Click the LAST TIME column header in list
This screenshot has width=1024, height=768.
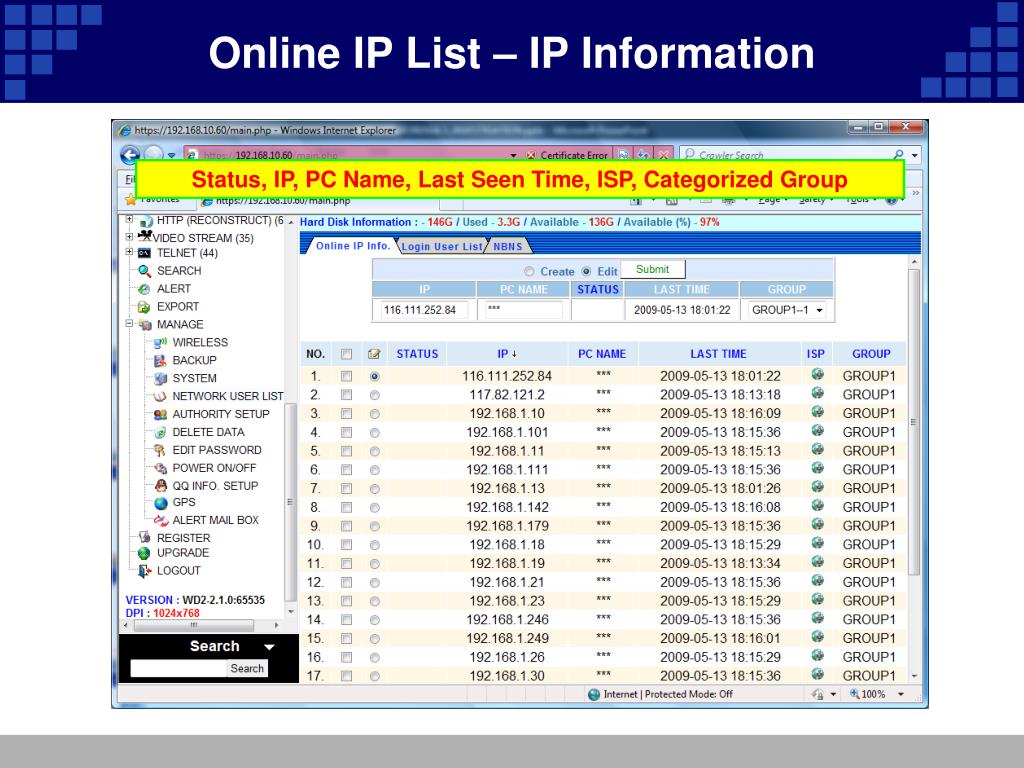coord(718,354)
